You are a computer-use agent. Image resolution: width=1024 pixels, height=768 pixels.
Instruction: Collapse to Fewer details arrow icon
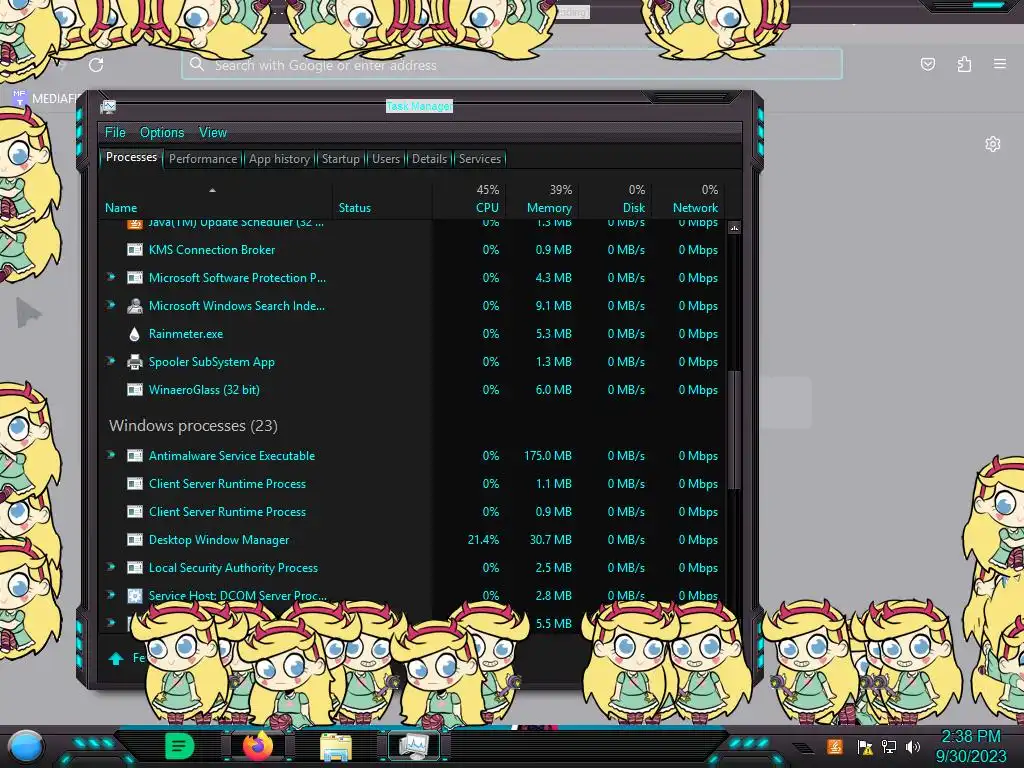(x=116, y=658)
